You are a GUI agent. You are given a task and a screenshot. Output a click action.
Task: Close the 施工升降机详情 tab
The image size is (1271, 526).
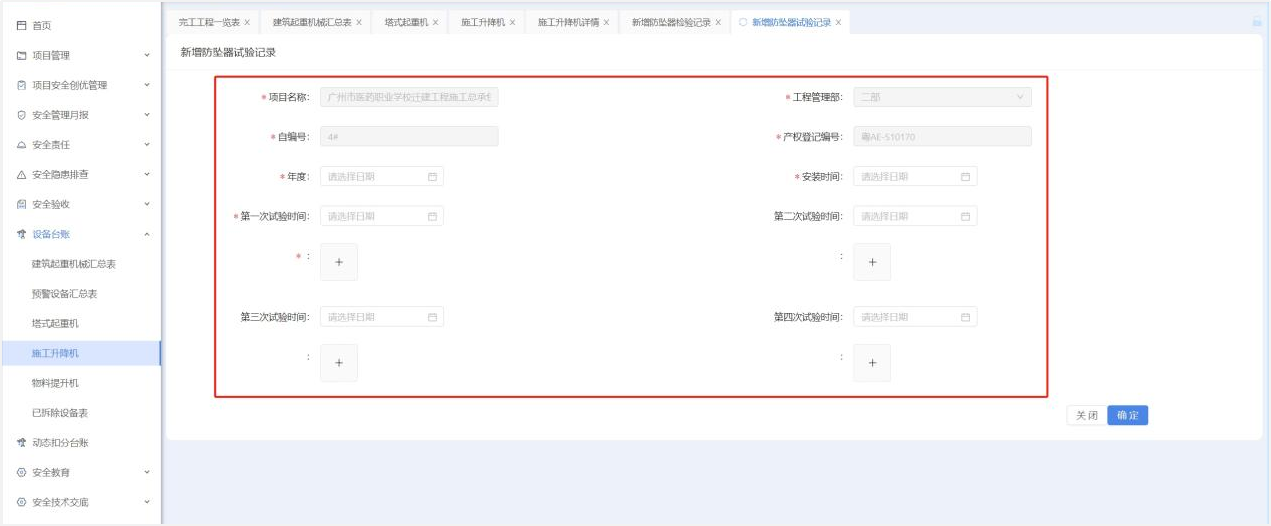pos(606,22)
